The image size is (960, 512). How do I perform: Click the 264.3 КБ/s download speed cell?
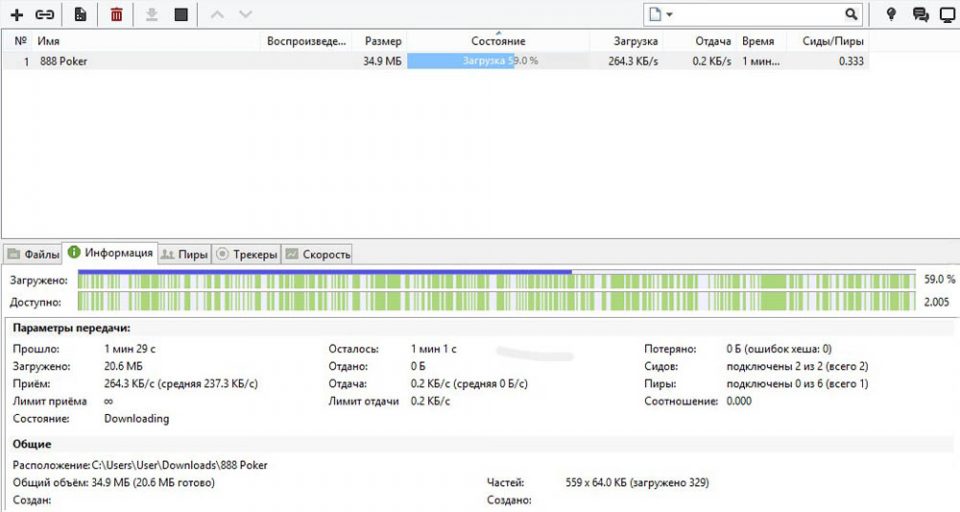pyautogui.click(x=633, y=61)
